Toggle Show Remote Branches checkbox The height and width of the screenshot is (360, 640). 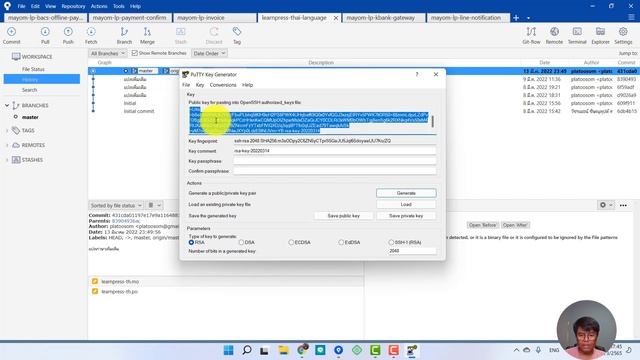(135, 53)
